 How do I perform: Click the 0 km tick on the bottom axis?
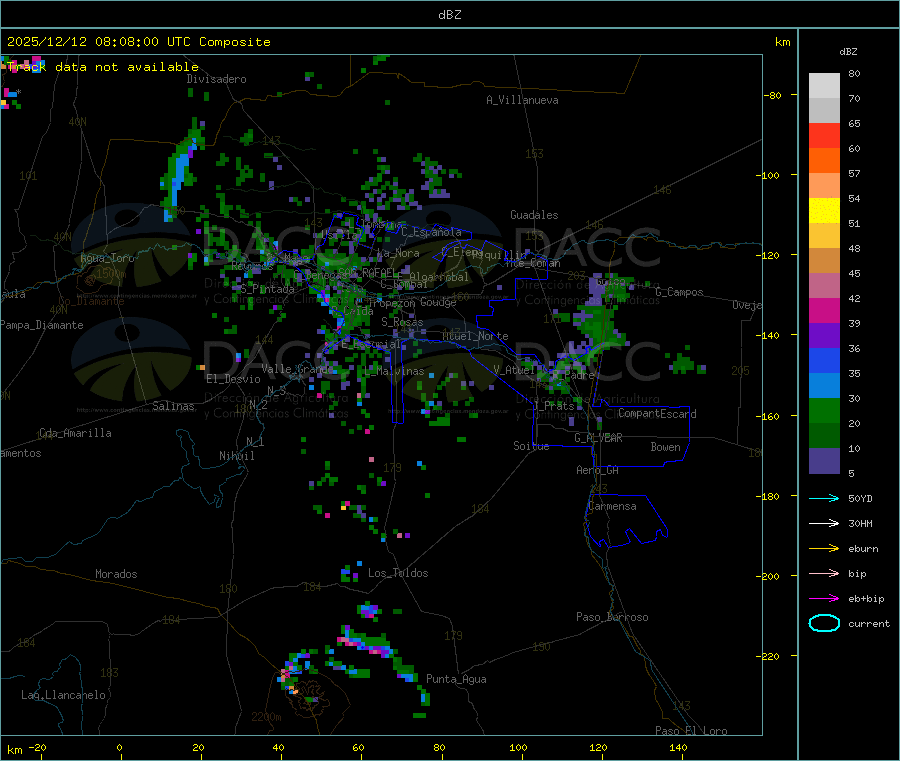(x=119, y=747)
